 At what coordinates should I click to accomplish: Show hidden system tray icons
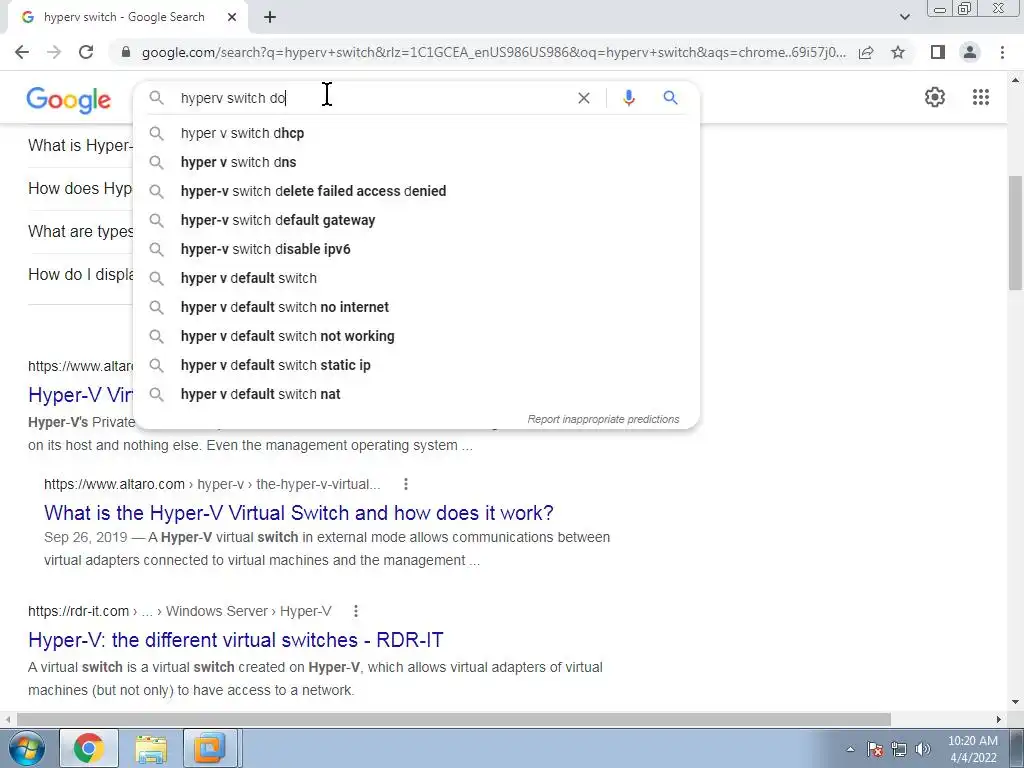click(850, 749)
